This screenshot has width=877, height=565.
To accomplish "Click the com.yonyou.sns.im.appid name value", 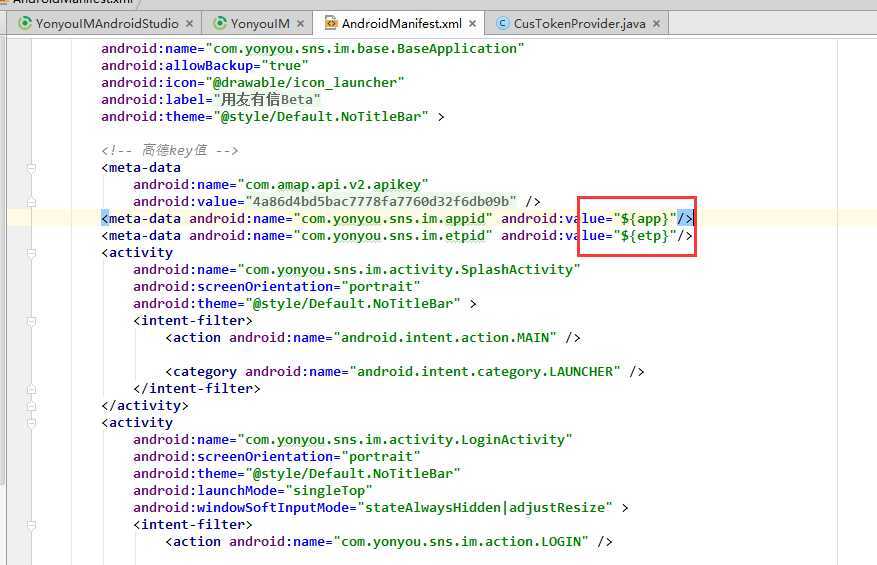I will pyautogui.click(x=393, y=219).
